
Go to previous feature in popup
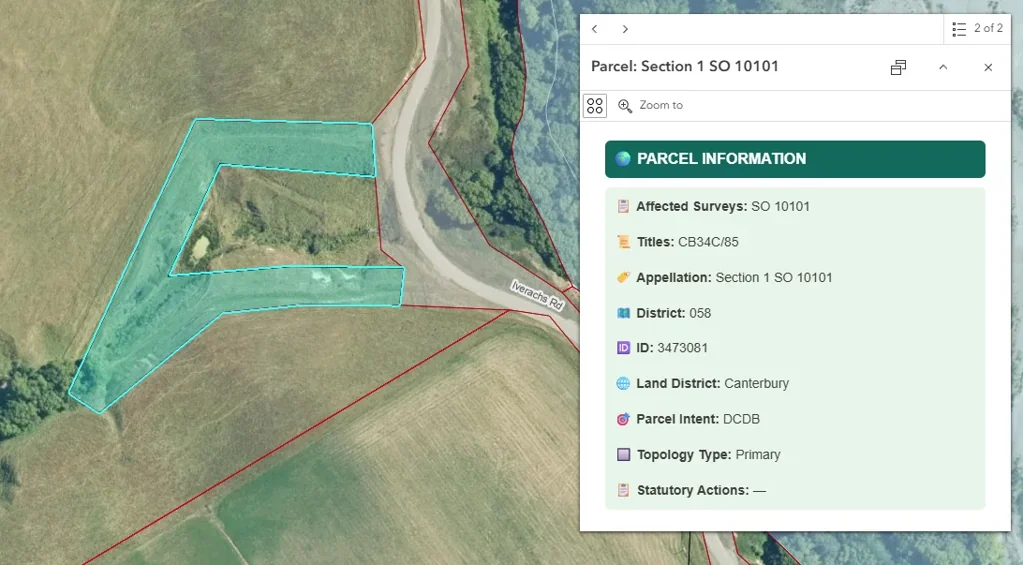tap(594, 29)
